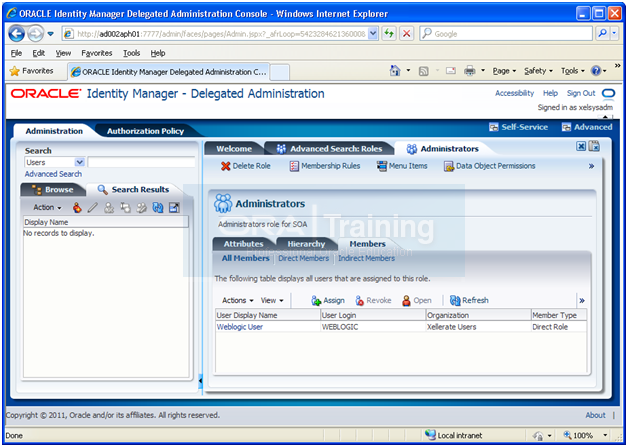Click the Accessibility link
This screenshot has height=447, width=628.
515,93
